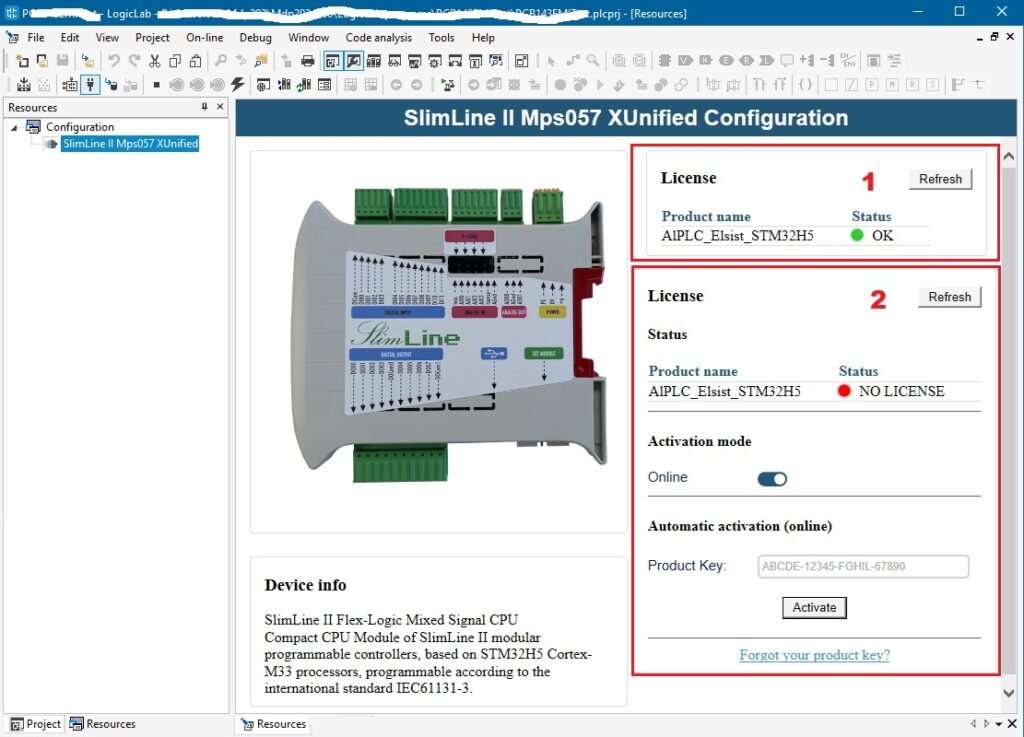Screen dimensions: 1024x737
Task: Click the Find magnifier icon
Action: click(221, 61)
